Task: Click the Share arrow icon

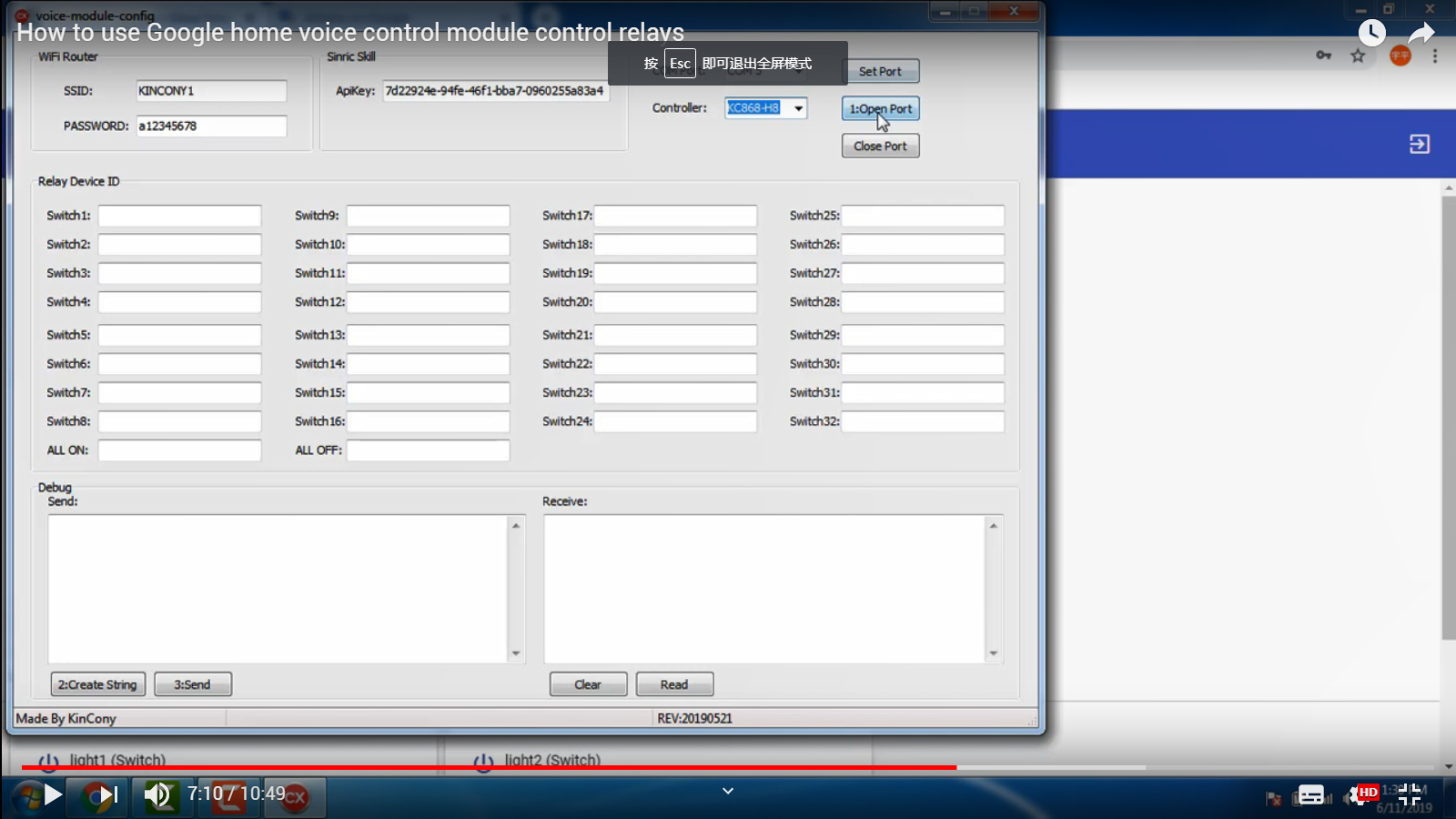Action: [1421, 34]
